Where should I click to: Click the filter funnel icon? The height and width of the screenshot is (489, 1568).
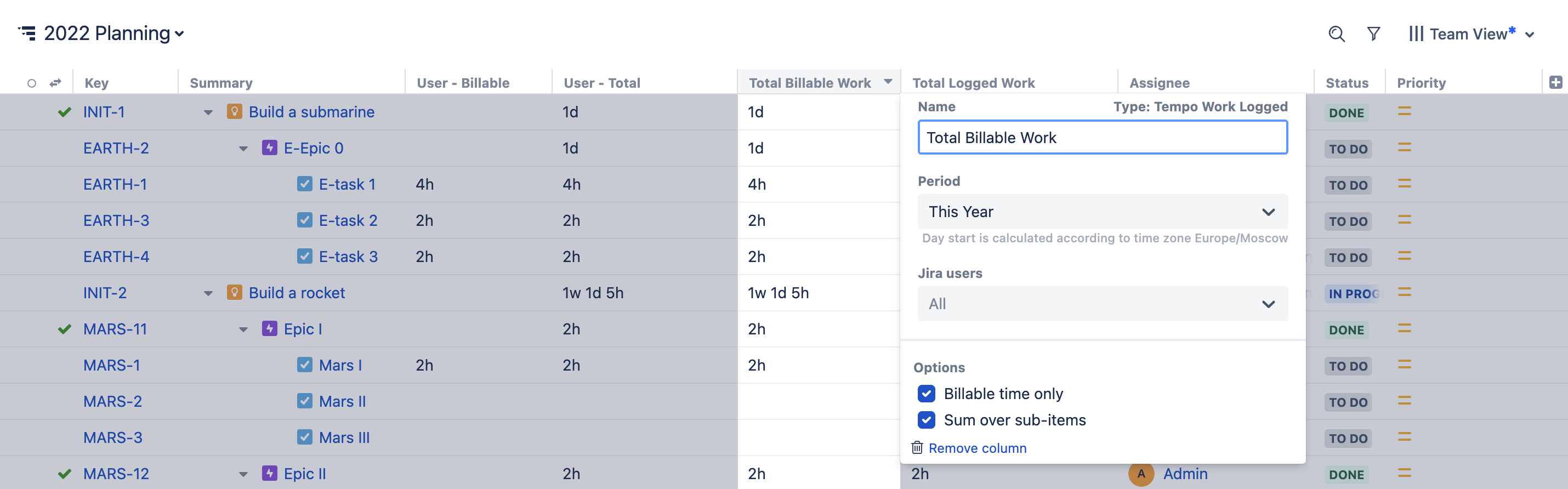pyautogui.click(x=1373, y=33)
